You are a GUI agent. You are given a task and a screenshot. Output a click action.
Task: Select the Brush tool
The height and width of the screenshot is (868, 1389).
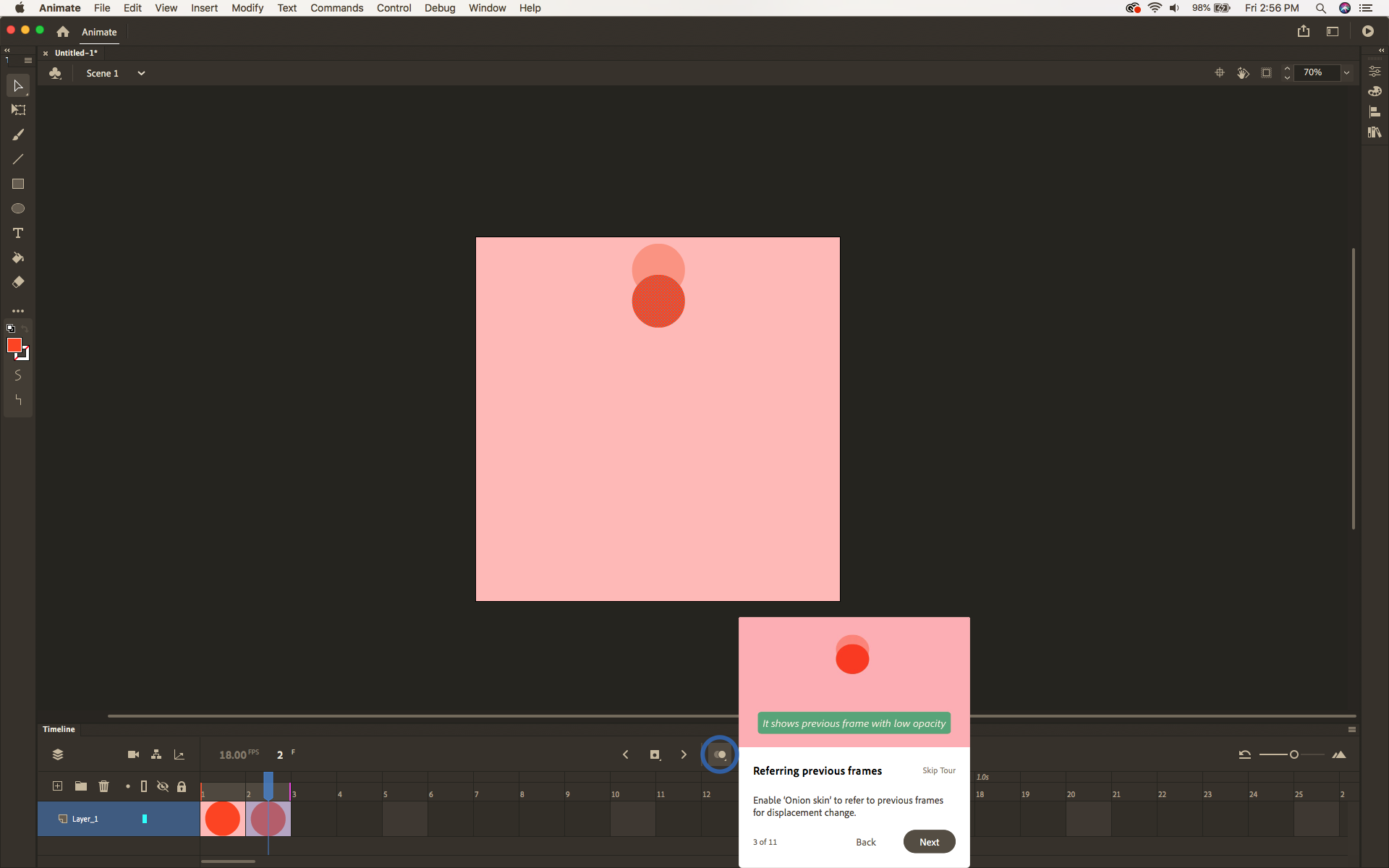pos(17,135)
